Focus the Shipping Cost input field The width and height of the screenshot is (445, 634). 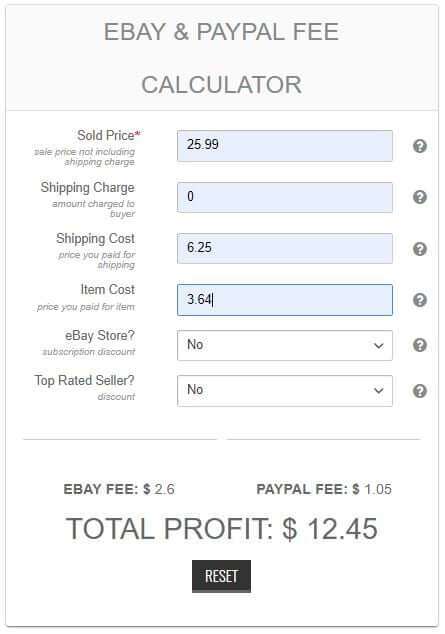click(285, 248)
